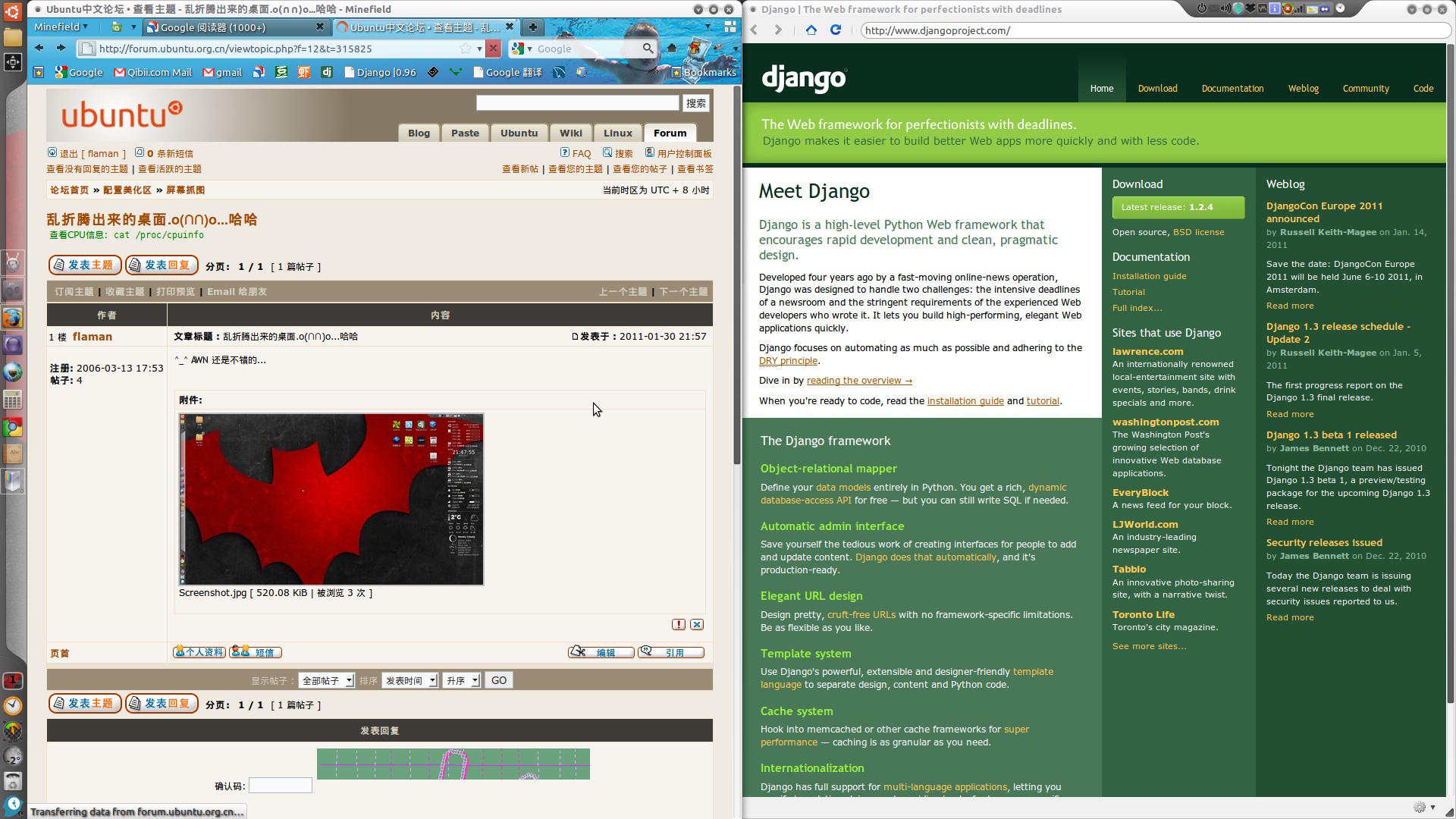Open the Minefield menu dropdown

pos(61,27)
